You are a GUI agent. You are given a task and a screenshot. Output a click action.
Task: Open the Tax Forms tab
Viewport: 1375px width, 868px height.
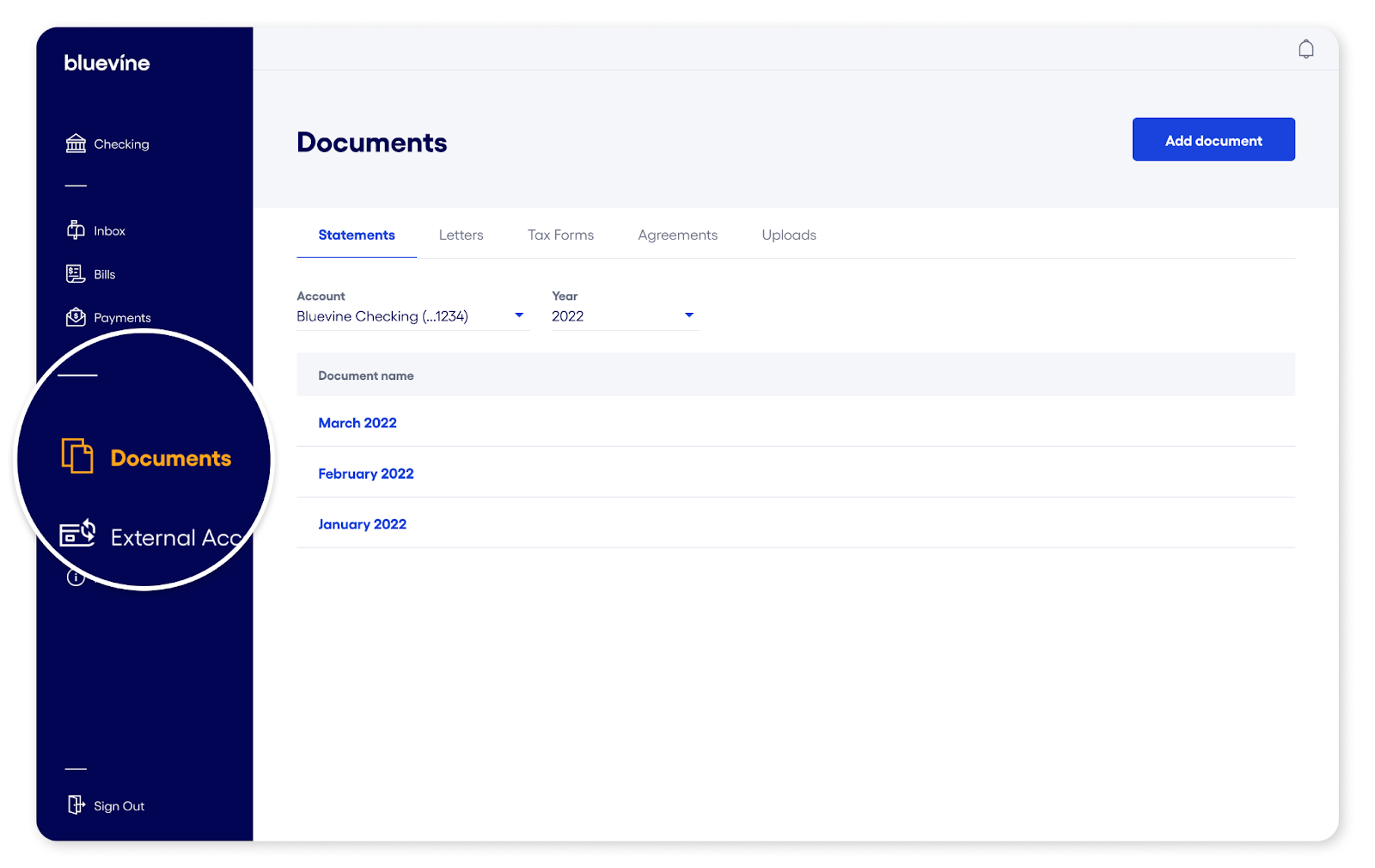point(560,234)
